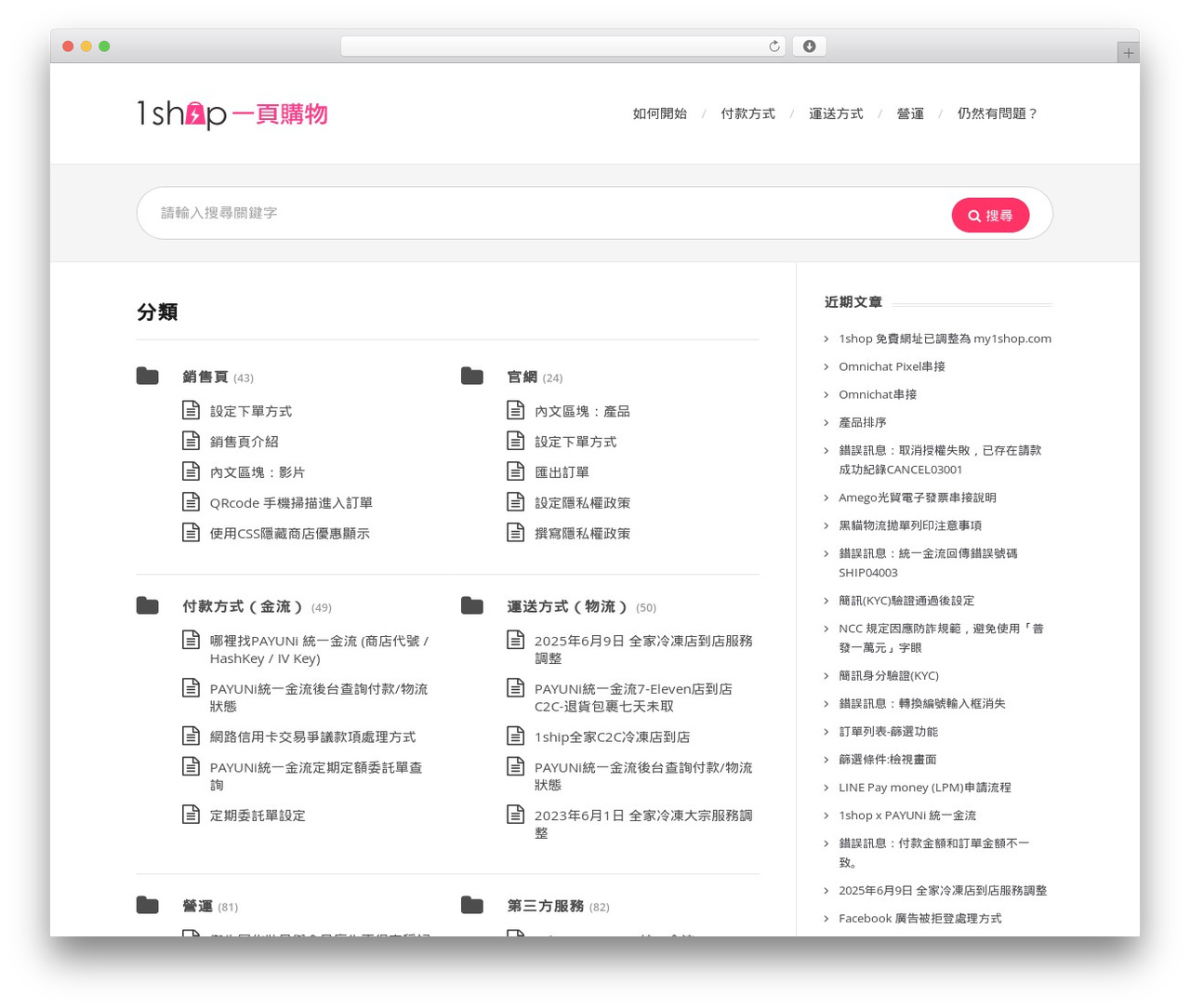Viewport: 1190px width, 1008px height.
Task: Open recent post Omnichat Pixel串接
Action: point(892,366)
